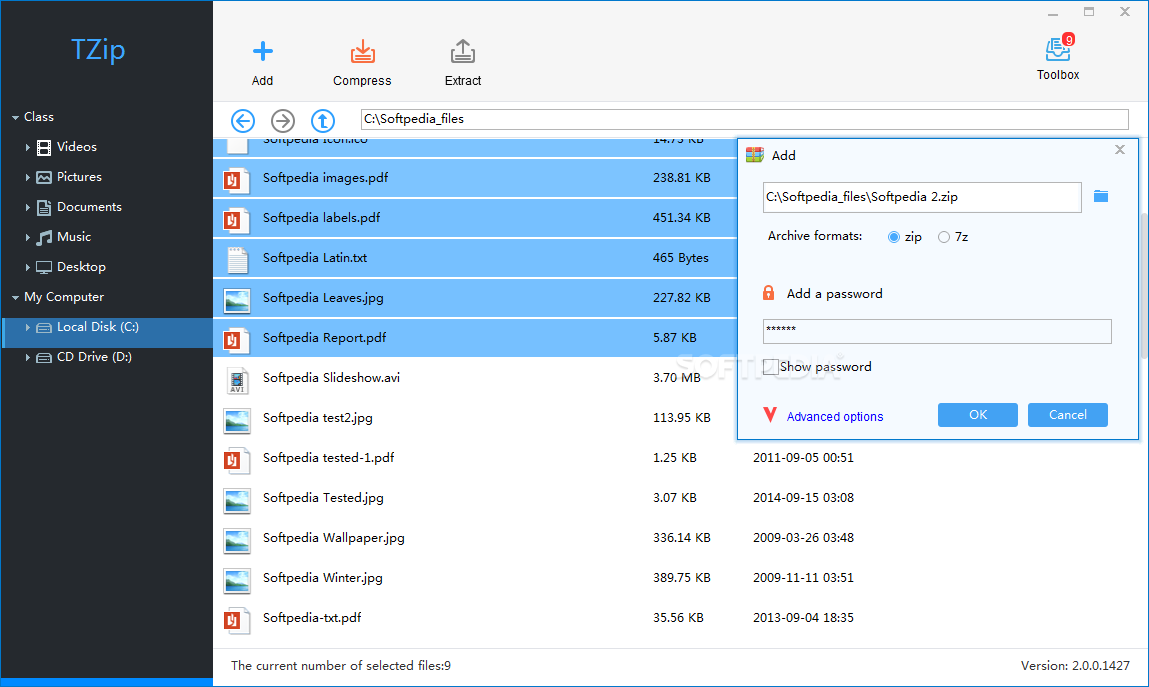Screen dimensions: 1149x687
Task: Expand the Pictures tree node
Action: pos(28,177)
